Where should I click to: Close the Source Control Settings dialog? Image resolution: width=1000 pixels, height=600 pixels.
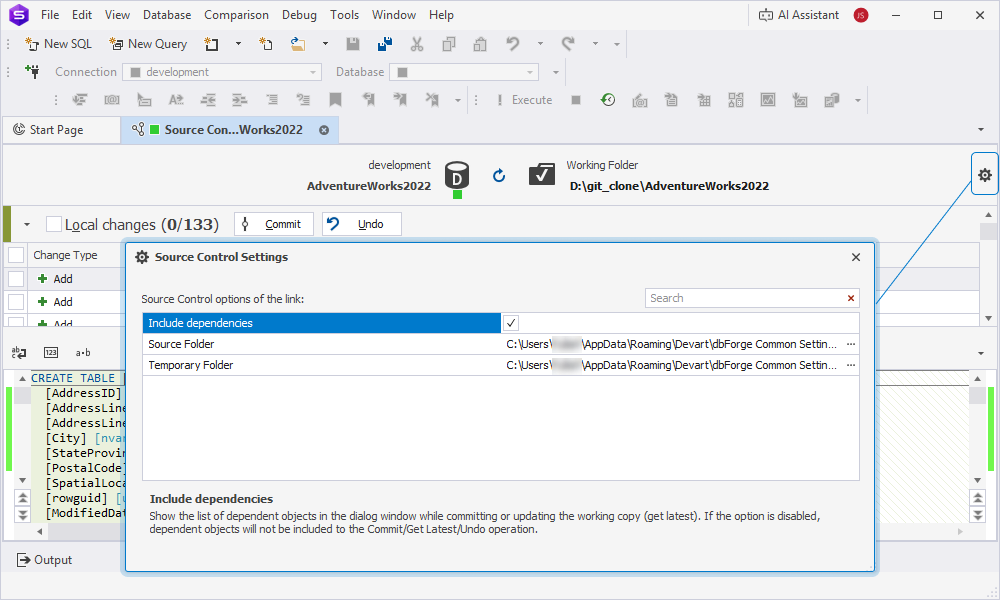point(856,257)
